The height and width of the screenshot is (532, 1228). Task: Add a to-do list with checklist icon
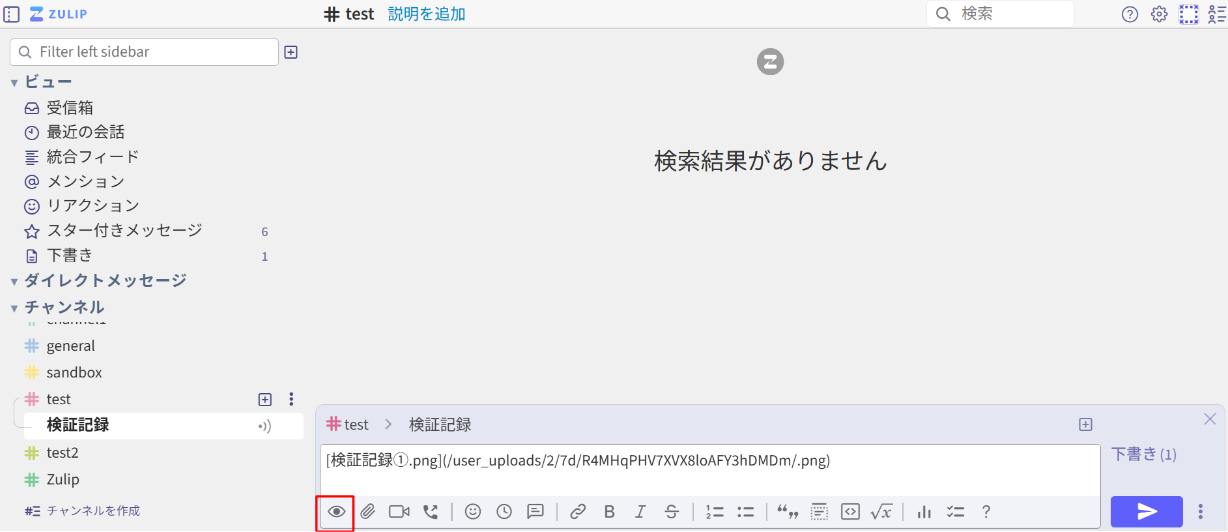955,512
